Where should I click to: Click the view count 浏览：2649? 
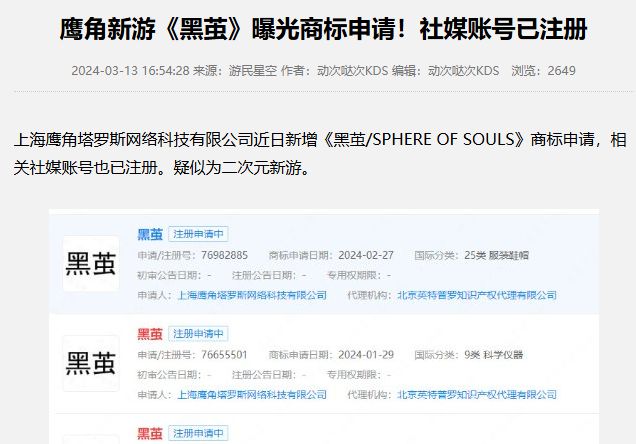pos(543,71)
